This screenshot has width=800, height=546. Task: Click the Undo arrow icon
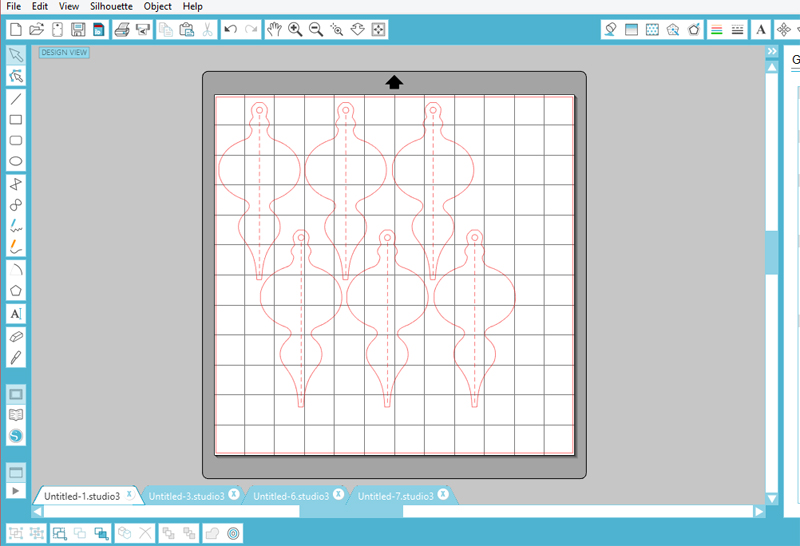[x=231, y=30]
